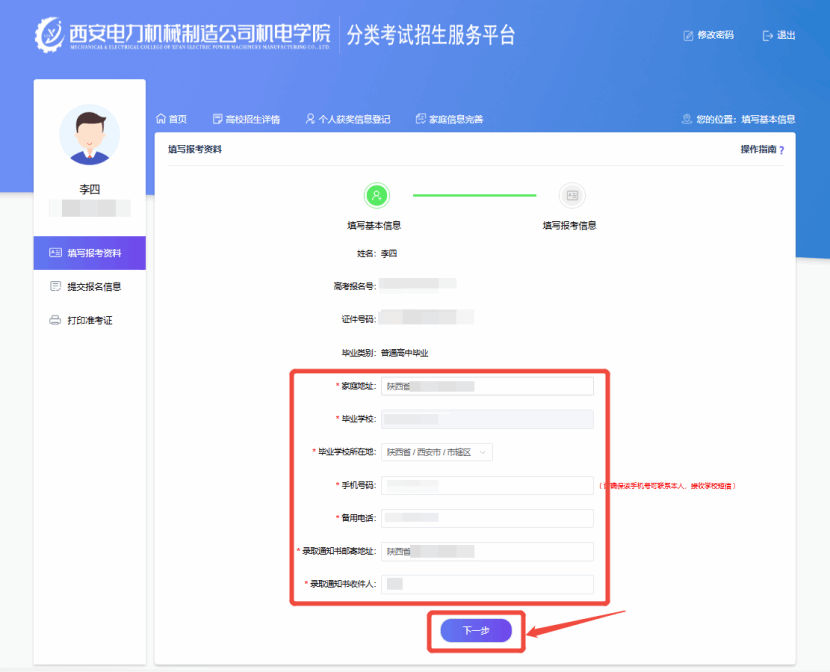
Task: Click the 修改密码 edit icon
Action: 688,36
